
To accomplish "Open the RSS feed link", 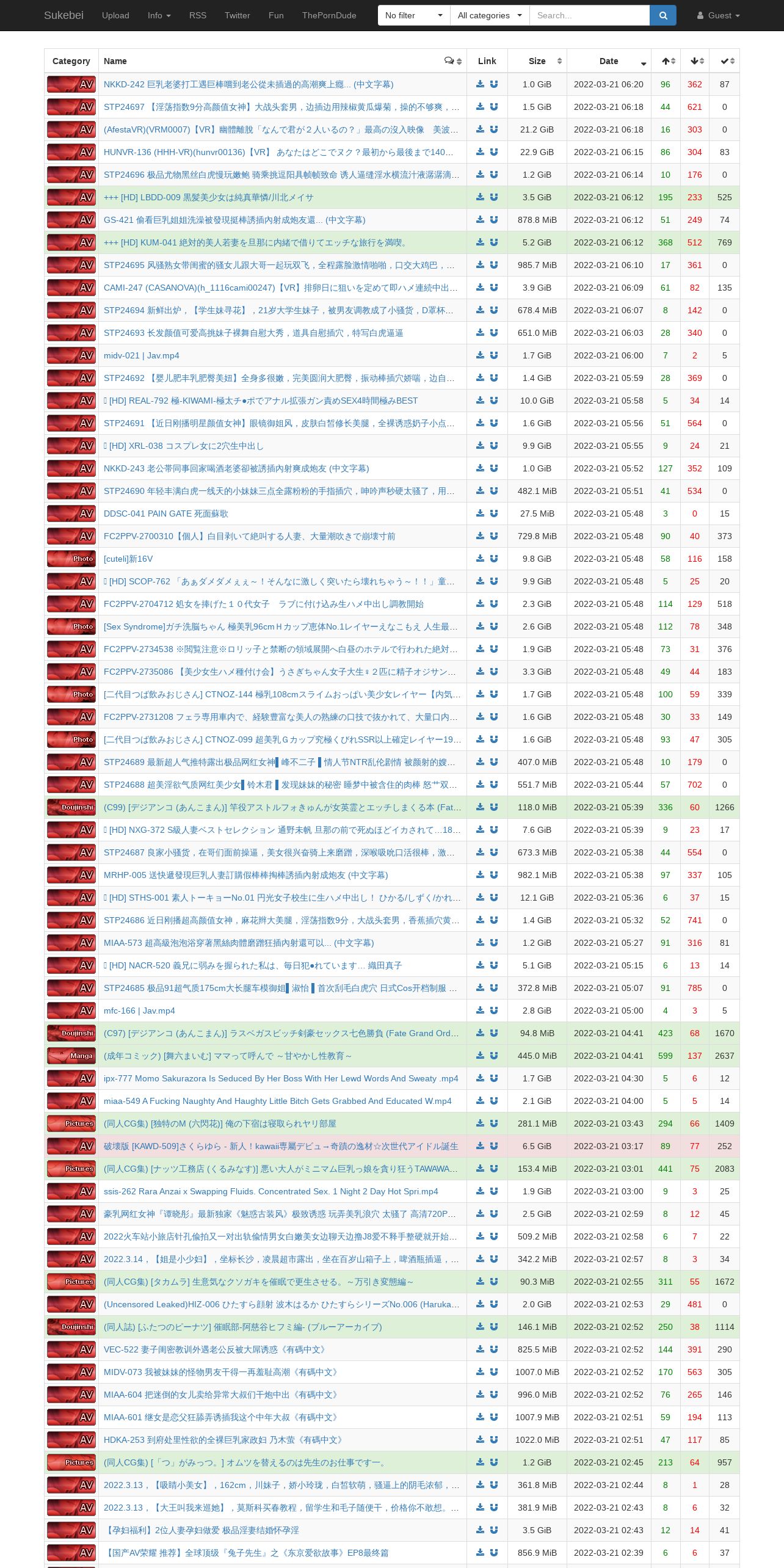I will [198, 15].
